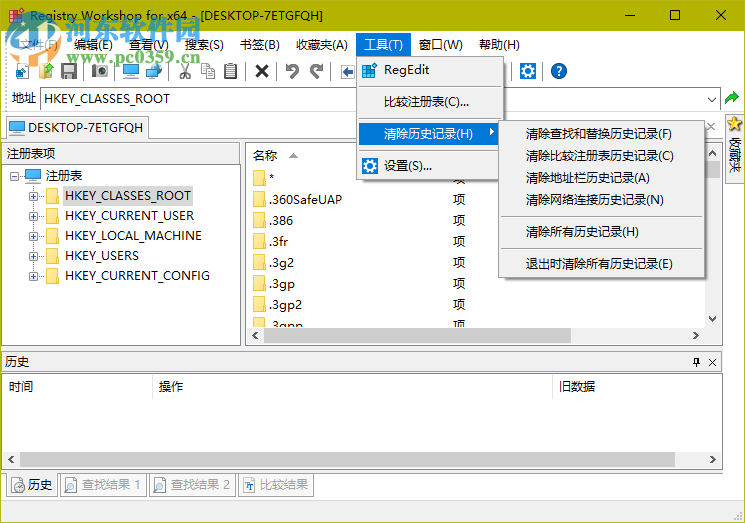Expand HKEY_LOCAL_MACHINE tree node
The height and width of the screenshot is (523, 745).
tap(33, 236)
